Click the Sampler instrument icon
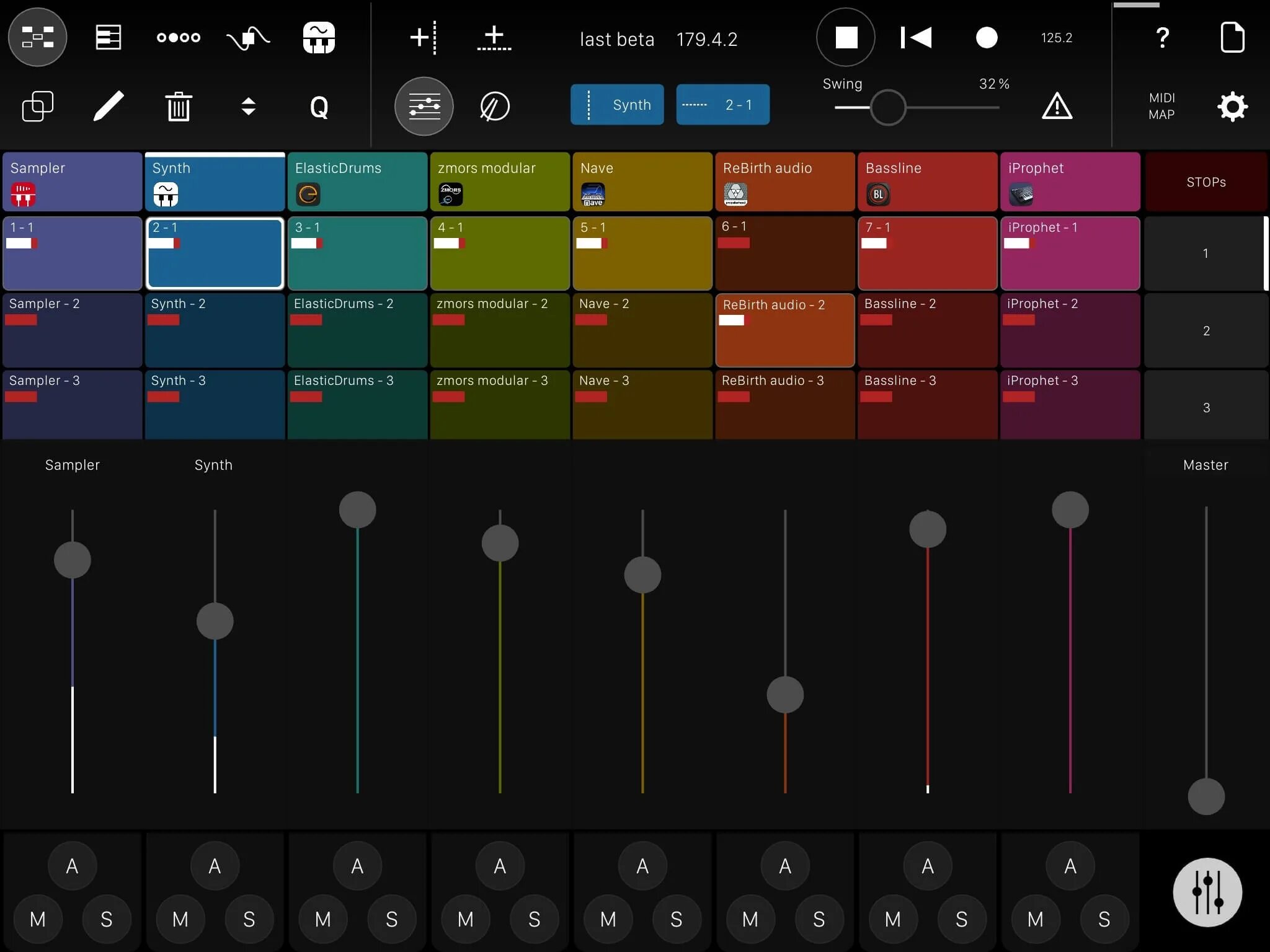Screen dimensions: 1270x952 22,193
